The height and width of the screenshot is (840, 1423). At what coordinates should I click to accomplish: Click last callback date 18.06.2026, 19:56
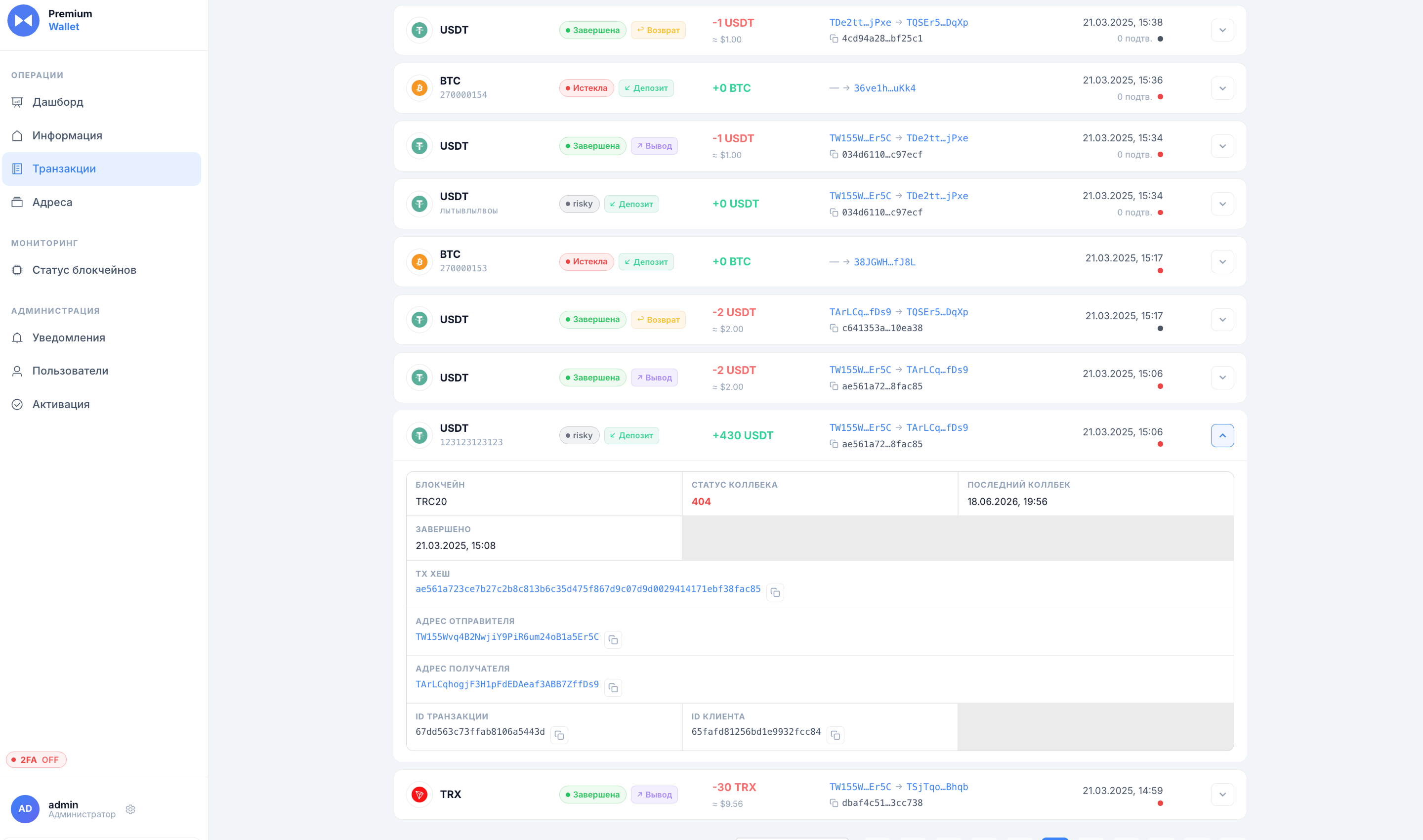pyautogui.click(x=1007, y=502)
